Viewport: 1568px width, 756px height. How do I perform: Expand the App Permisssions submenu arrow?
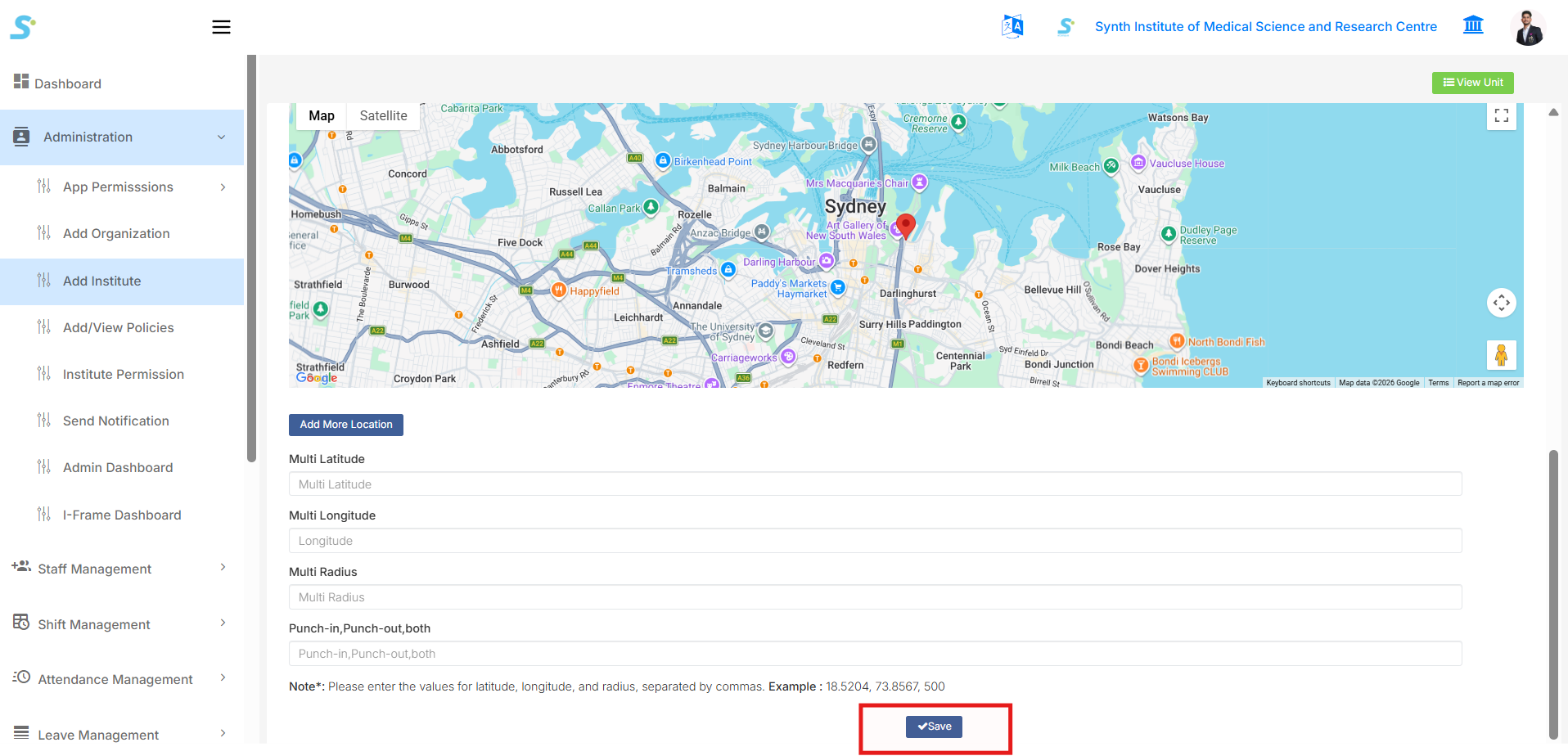pos(223,187)
